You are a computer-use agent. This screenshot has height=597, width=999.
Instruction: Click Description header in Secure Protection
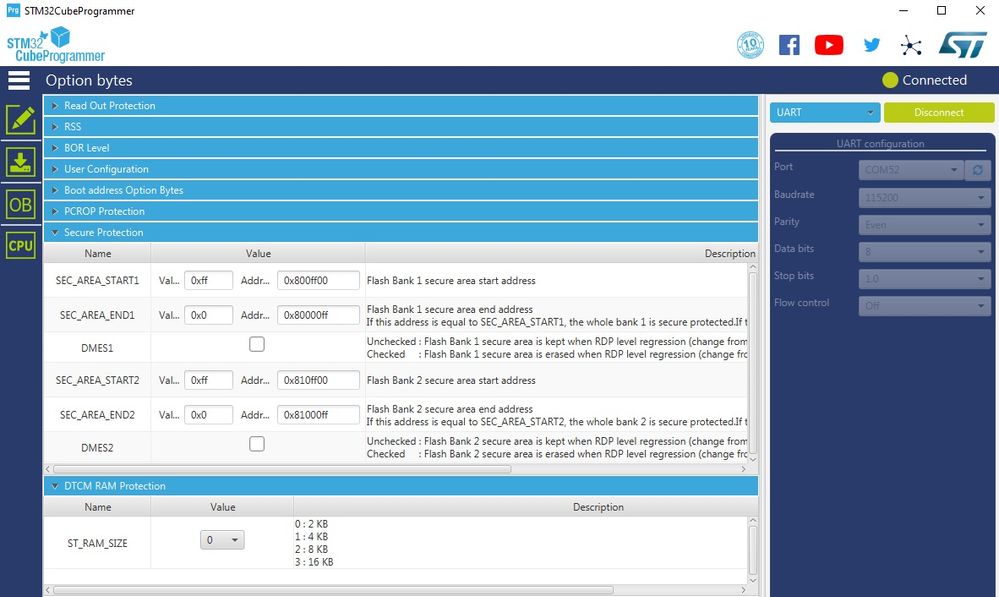pyautogui.click(x=729, y=254)
